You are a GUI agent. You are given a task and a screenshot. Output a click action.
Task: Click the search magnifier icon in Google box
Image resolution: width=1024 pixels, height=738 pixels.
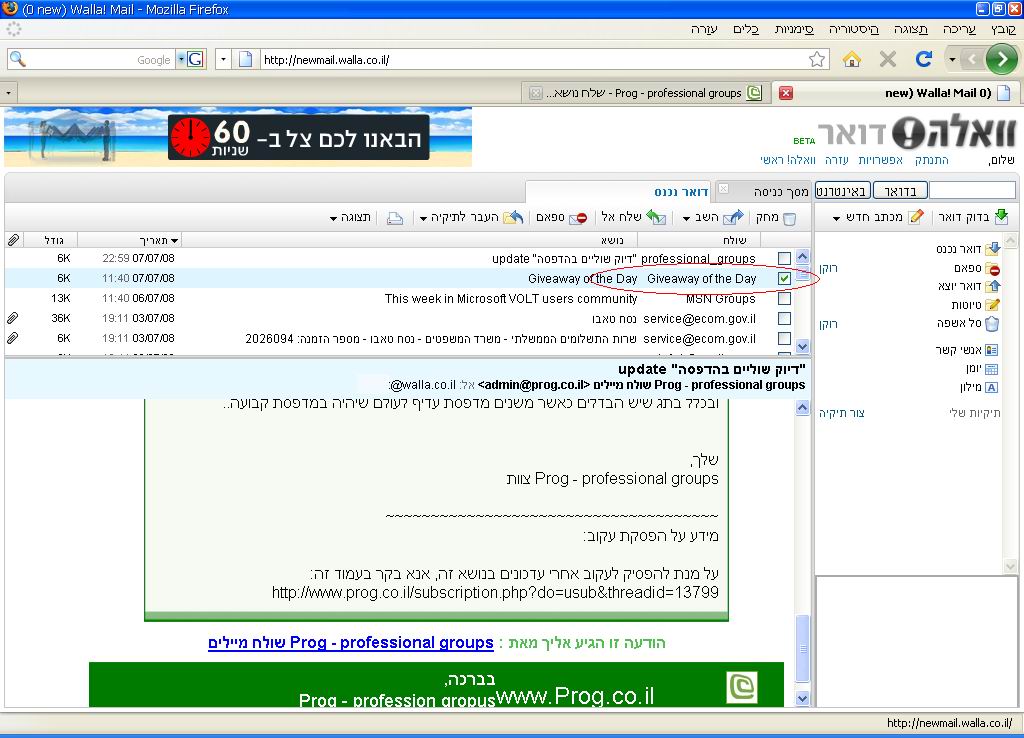[x=18, y=59]
